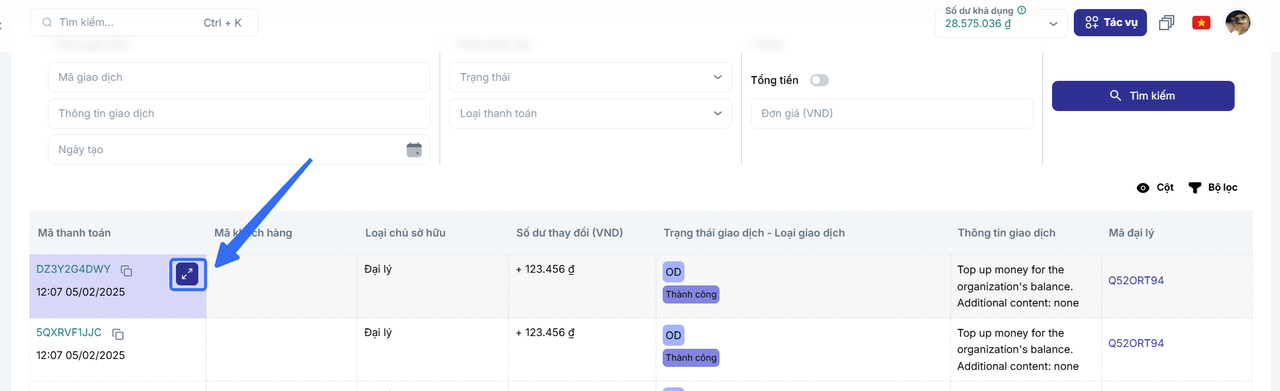The height and width of the screenshot is (391, 1280).
Task: Focus the Tìm kiếm search box
Action: point(144,22)
